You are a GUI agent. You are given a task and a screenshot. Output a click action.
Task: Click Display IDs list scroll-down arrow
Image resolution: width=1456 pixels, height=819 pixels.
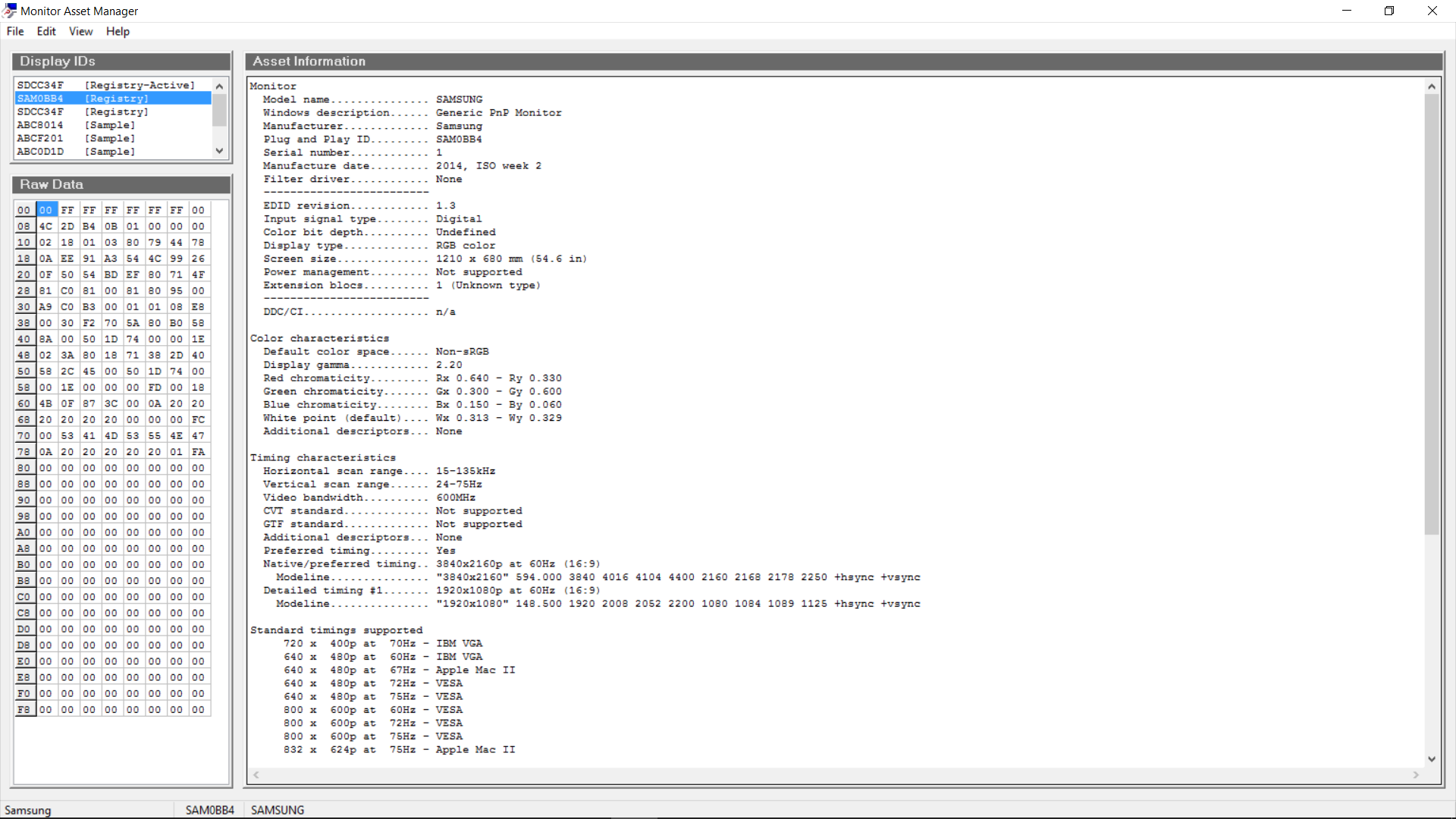click(219, 151)
